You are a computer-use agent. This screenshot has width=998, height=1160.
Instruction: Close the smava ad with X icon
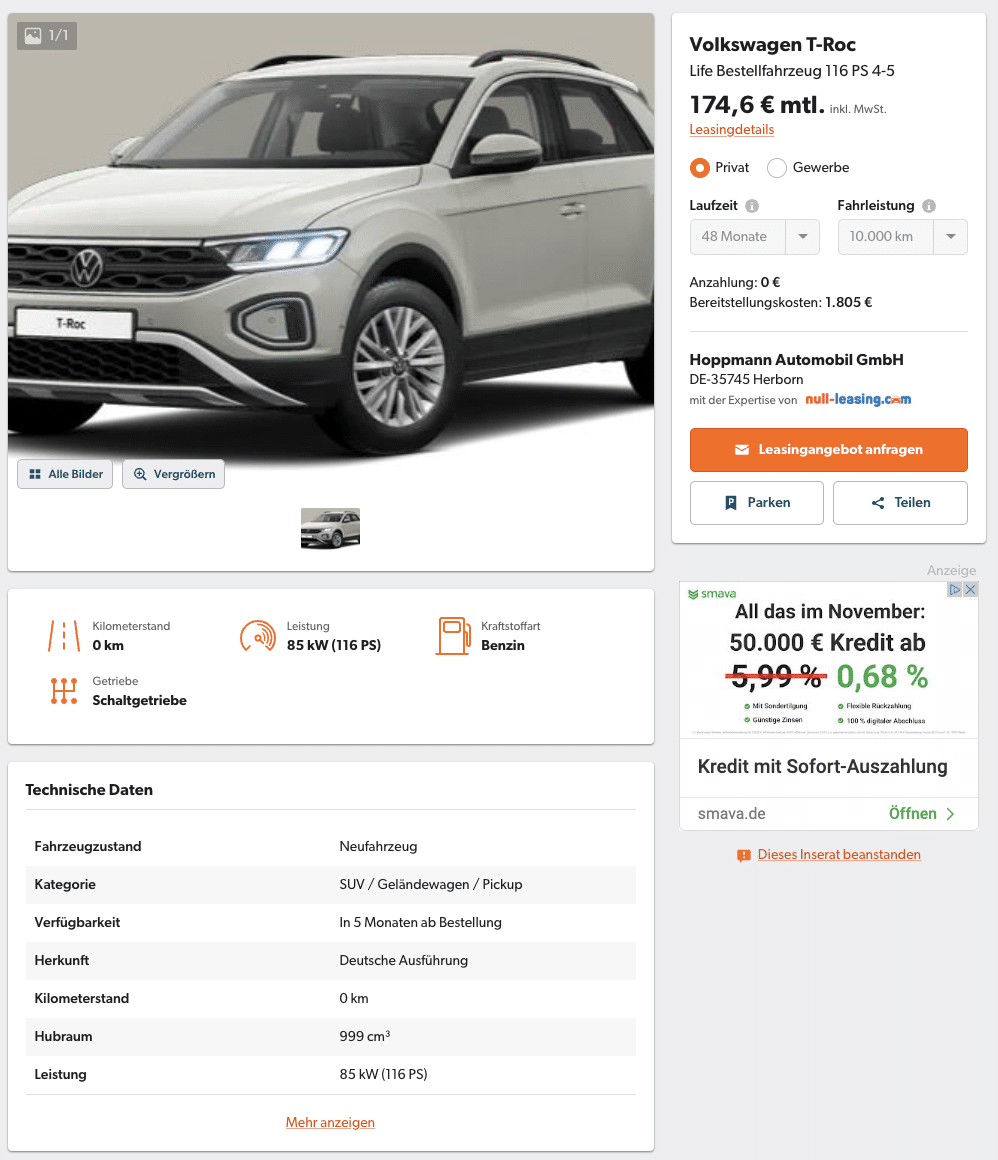coord(971,590)
